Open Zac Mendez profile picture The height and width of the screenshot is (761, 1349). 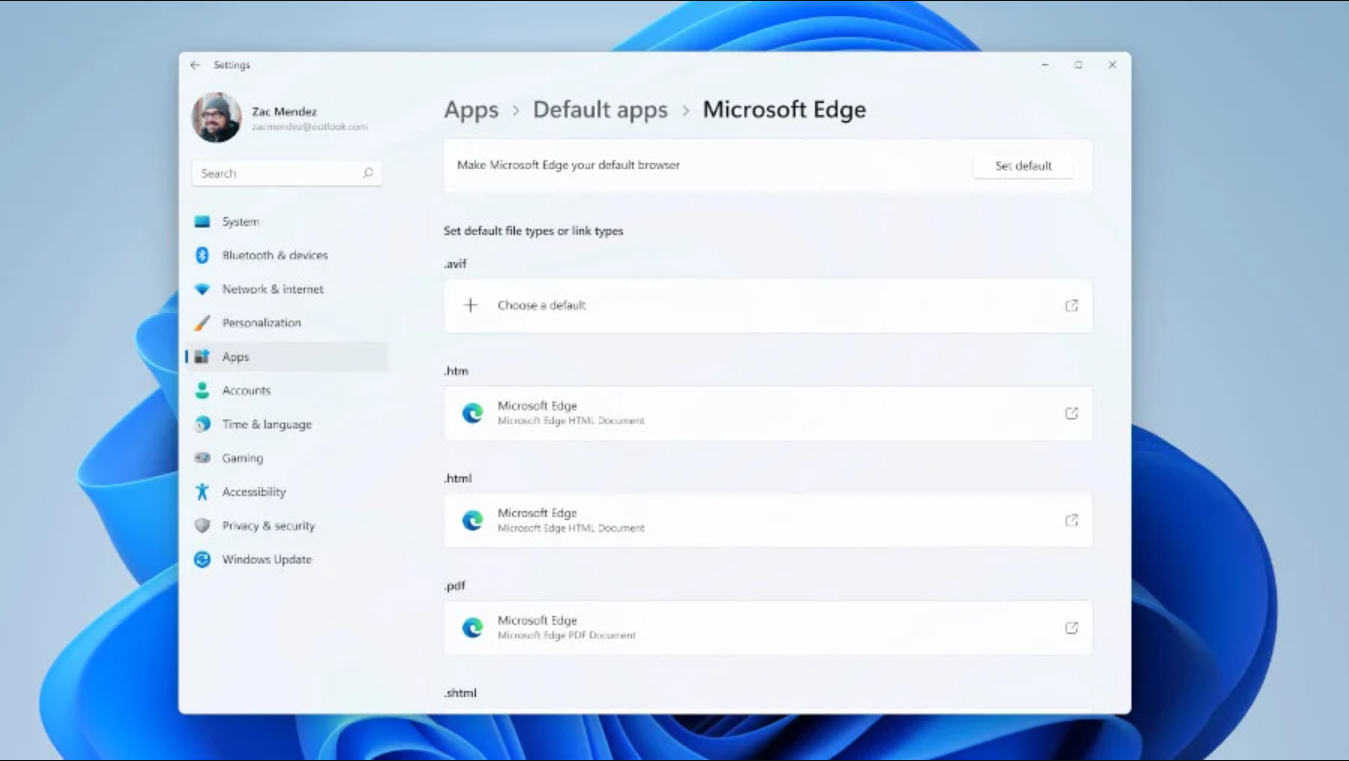[216, 118]
